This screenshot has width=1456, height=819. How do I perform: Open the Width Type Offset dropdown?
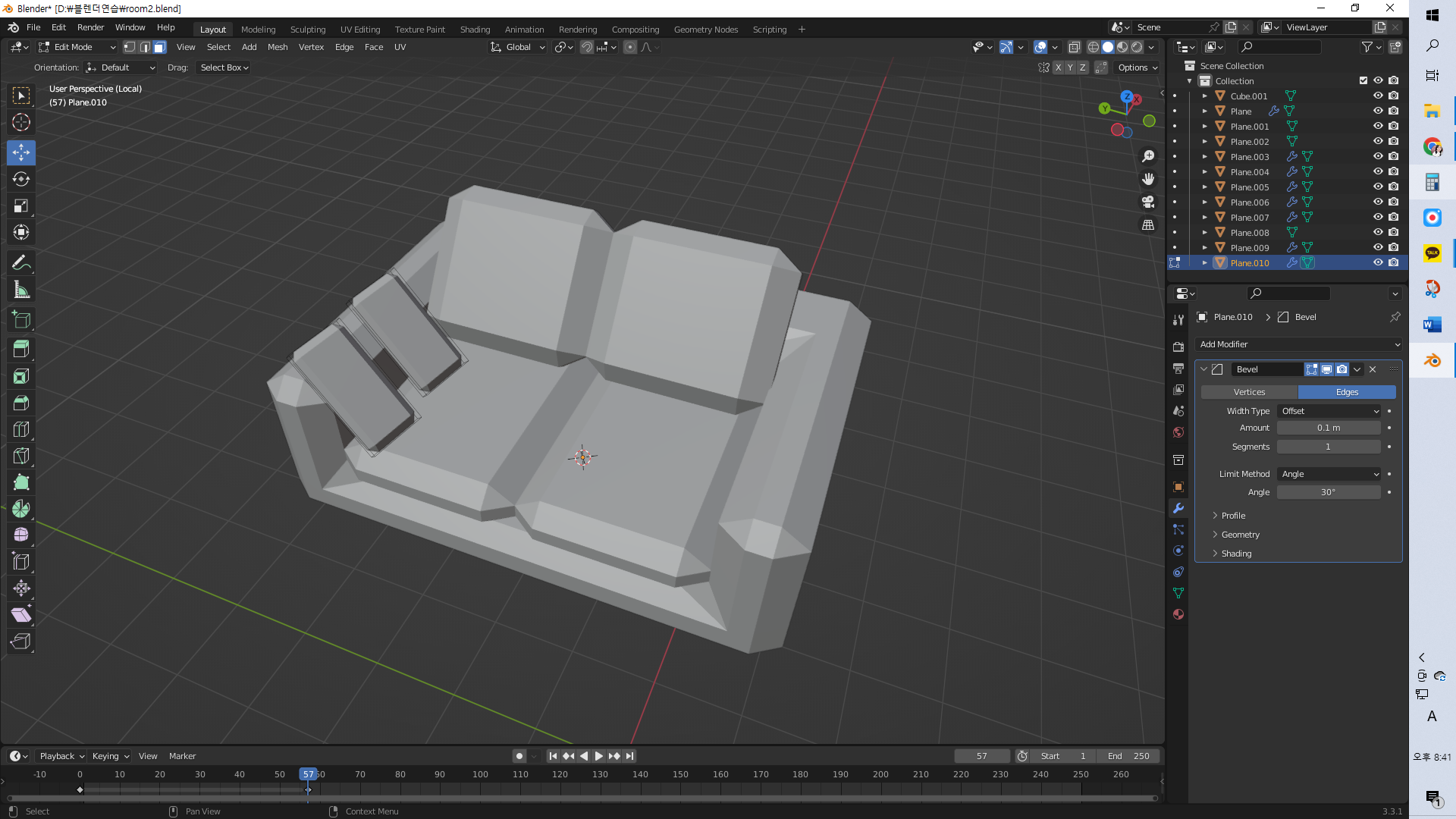click(1329, 411)
